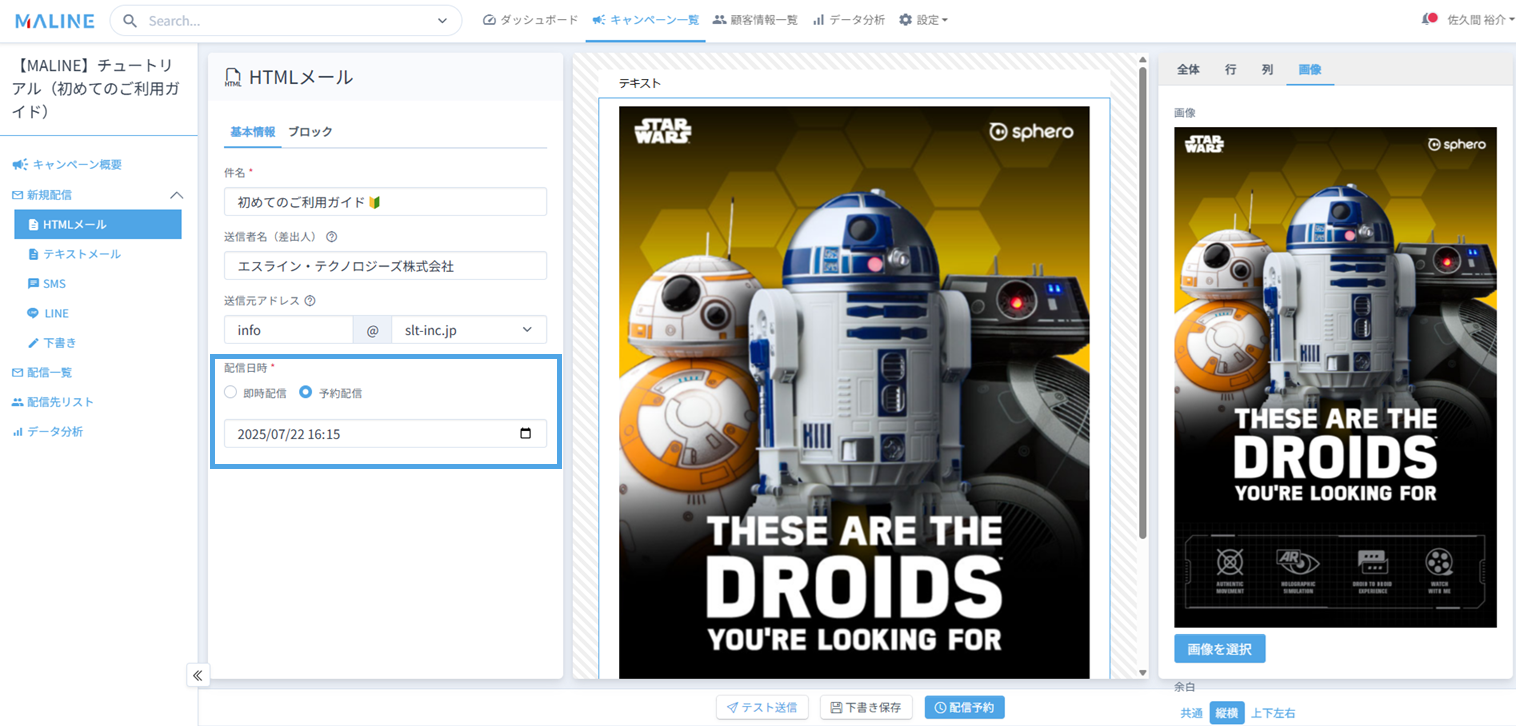Click the info address local-part field
This screenshot has width=1532, height=728.
(x=288, y=330)
